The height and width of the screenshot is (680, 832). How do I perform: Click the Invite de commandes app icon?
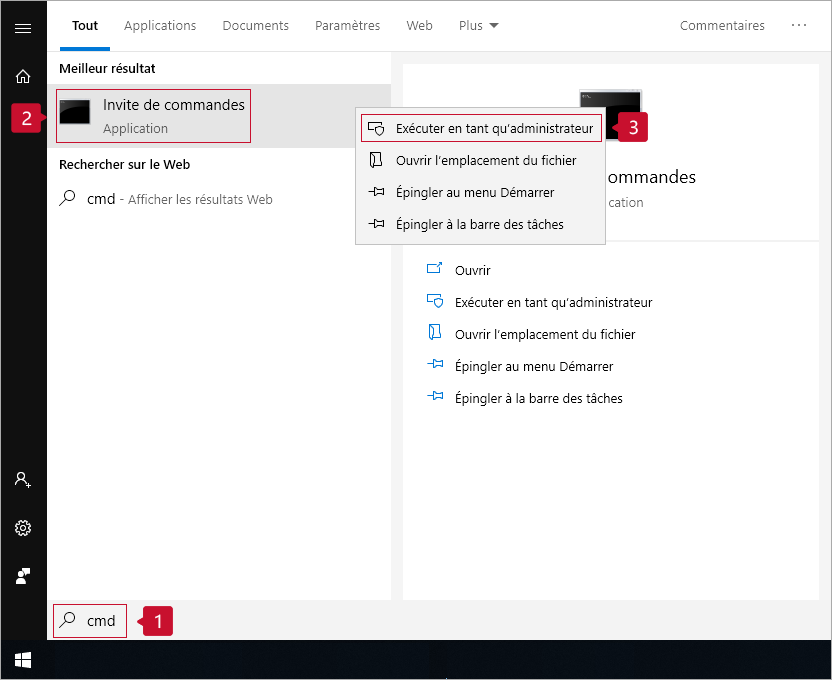(75, 113)
